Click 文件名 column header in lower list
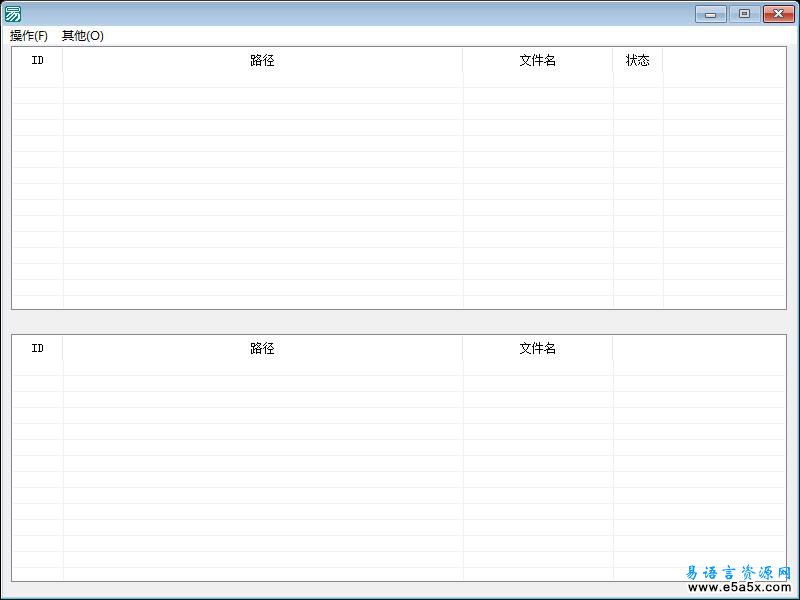This screenshot has width=800, height=600. pyautogui.click(x=538, y=348)
